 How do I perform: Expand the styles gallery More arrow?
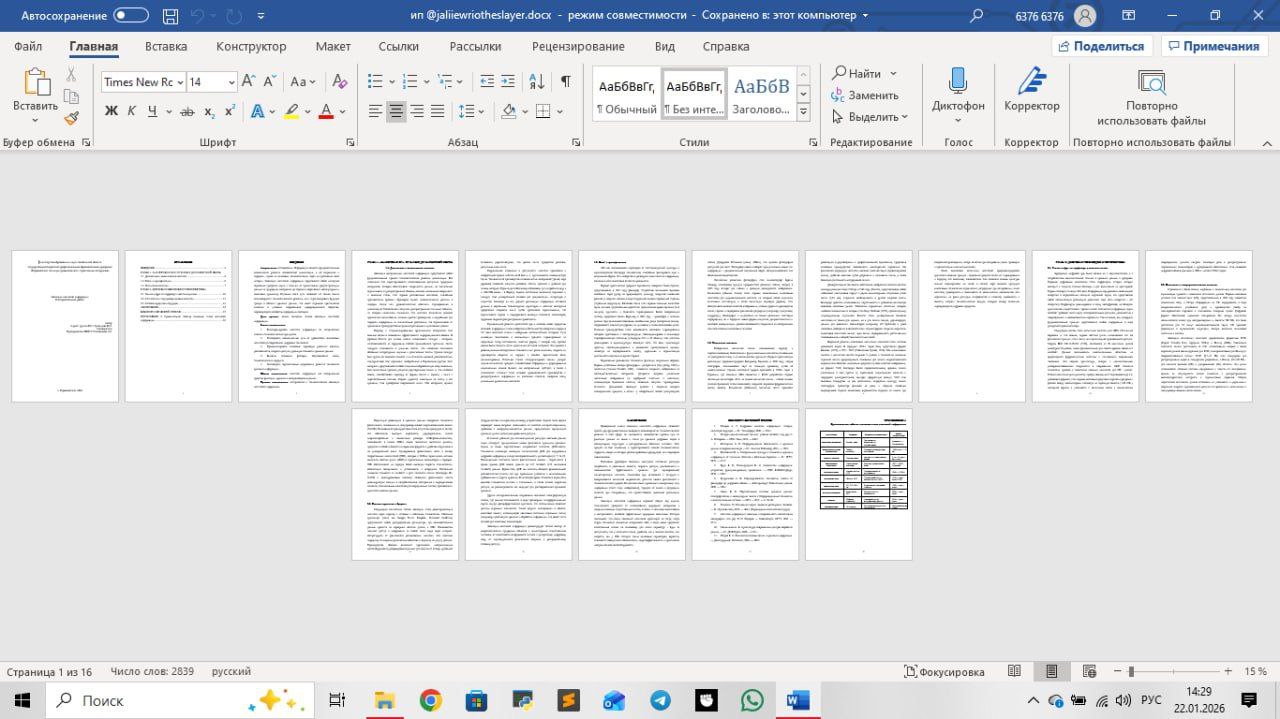coord(803,112)
